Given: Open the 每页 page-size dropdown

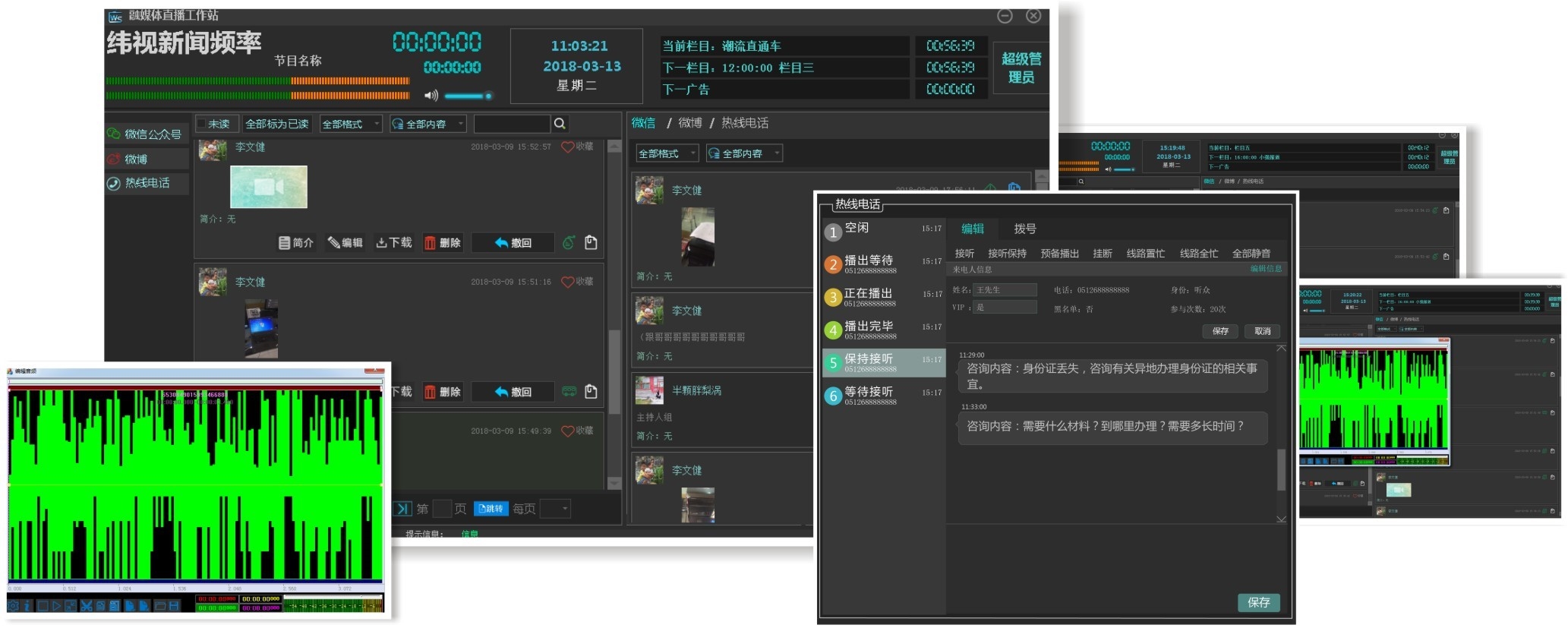Looking at the screenshot, I should click(x=555, y=509).
